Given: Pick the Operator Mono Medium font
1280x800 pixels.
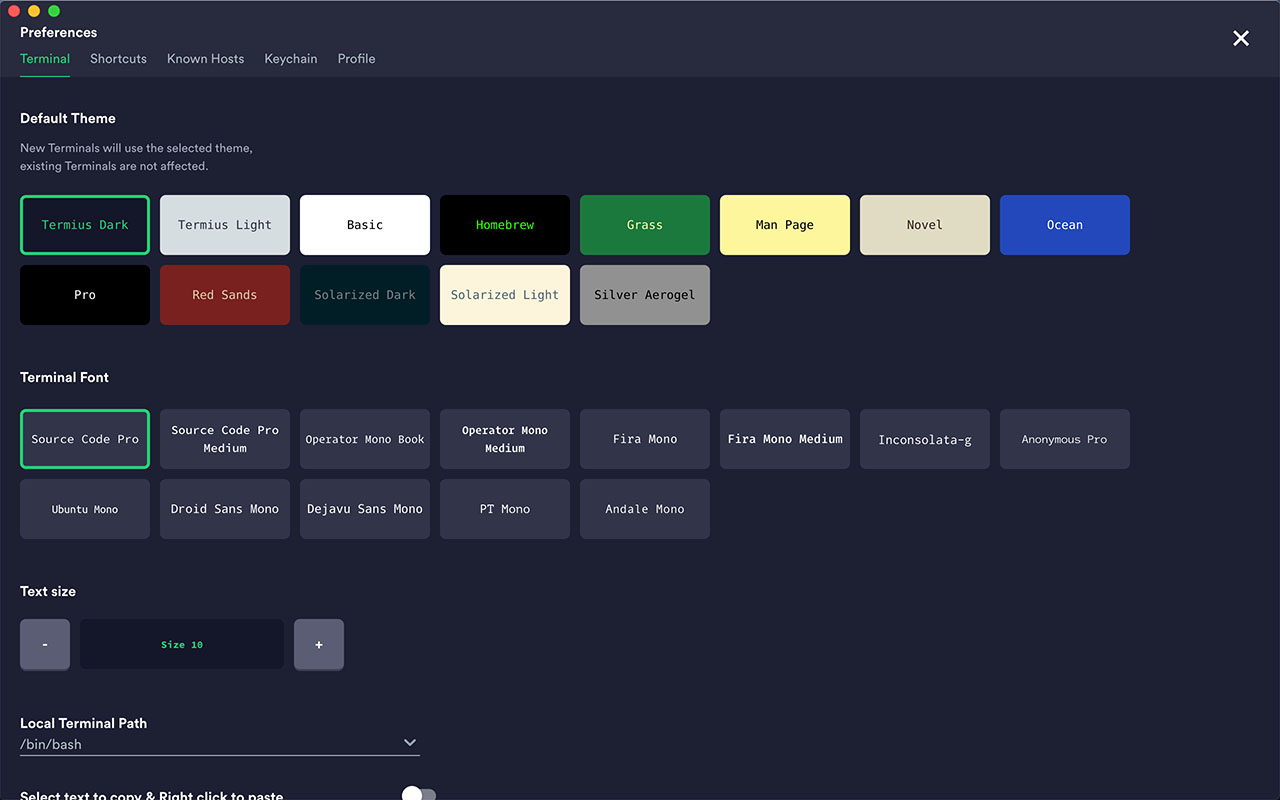Looking at the screenshot, I should 505,439.
